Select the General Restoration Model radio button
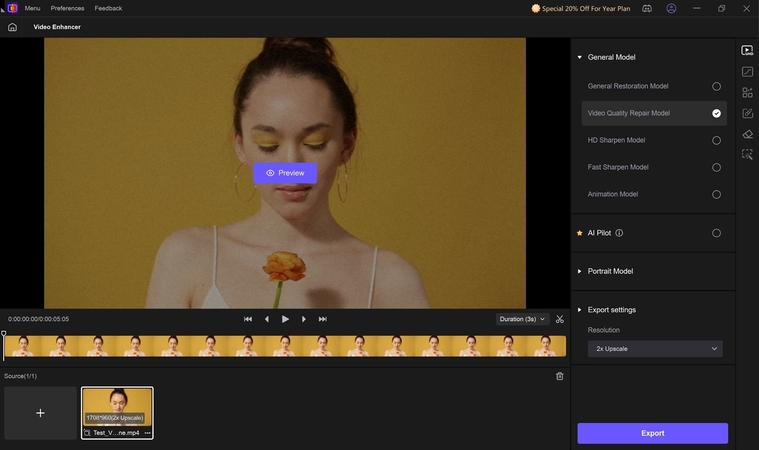 click(x=716, y=86)
